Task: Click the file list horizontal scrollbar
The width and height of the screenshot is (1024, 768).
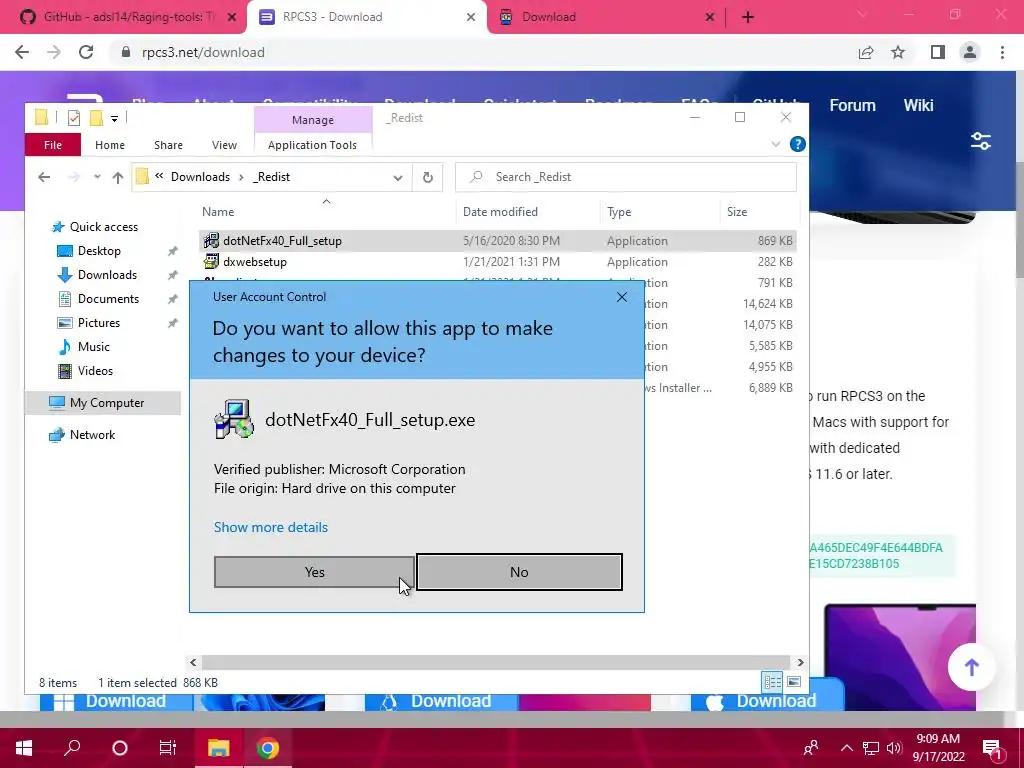Action: (x=495, y=662)
